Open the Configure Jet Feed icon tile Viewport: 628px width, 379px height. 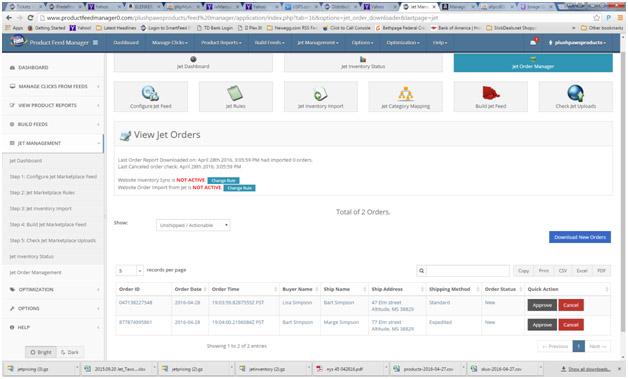151,97
